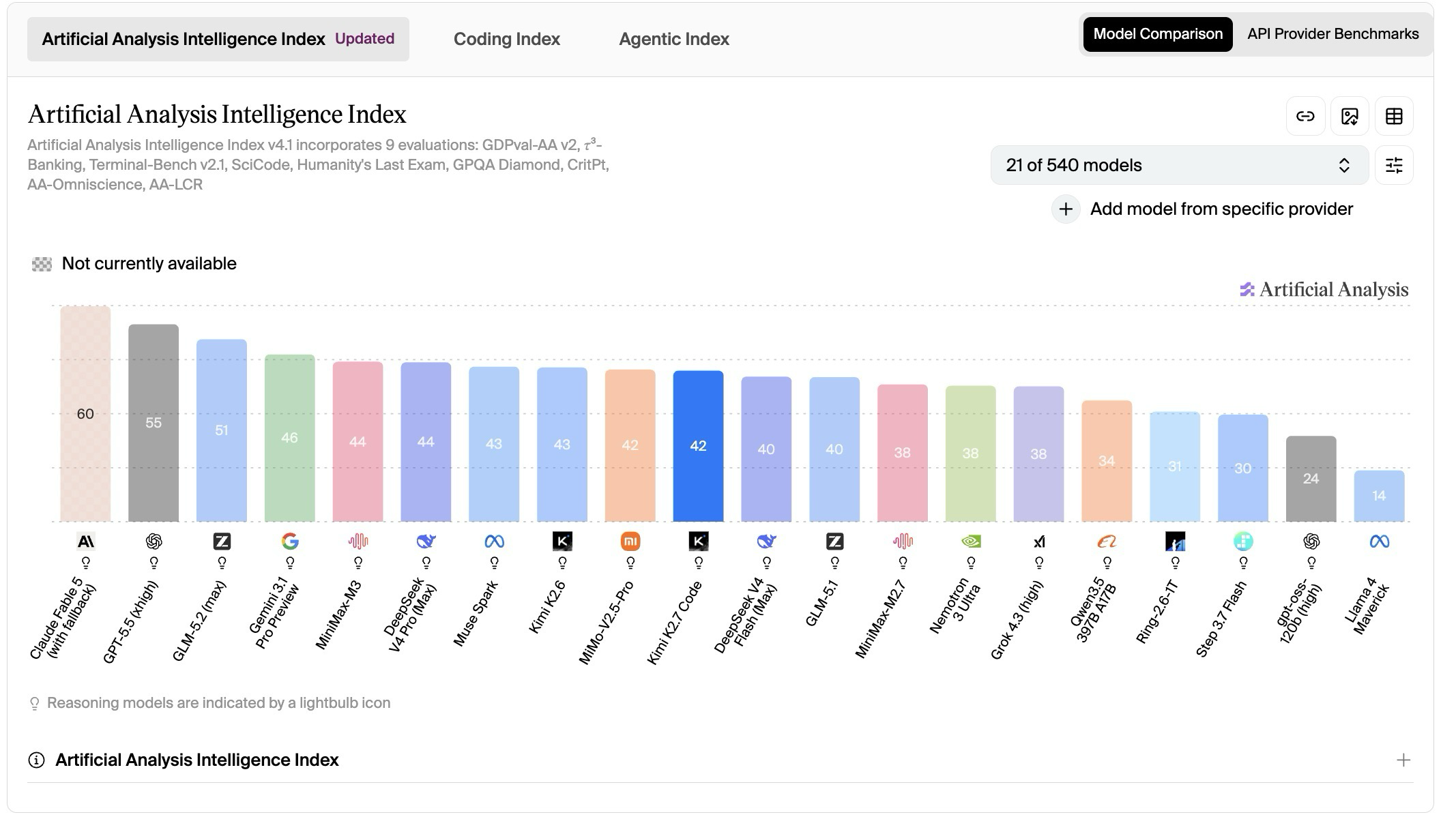
Task: Click the Z logo under the GLM-5.1 bar
Action: point(834,541)
